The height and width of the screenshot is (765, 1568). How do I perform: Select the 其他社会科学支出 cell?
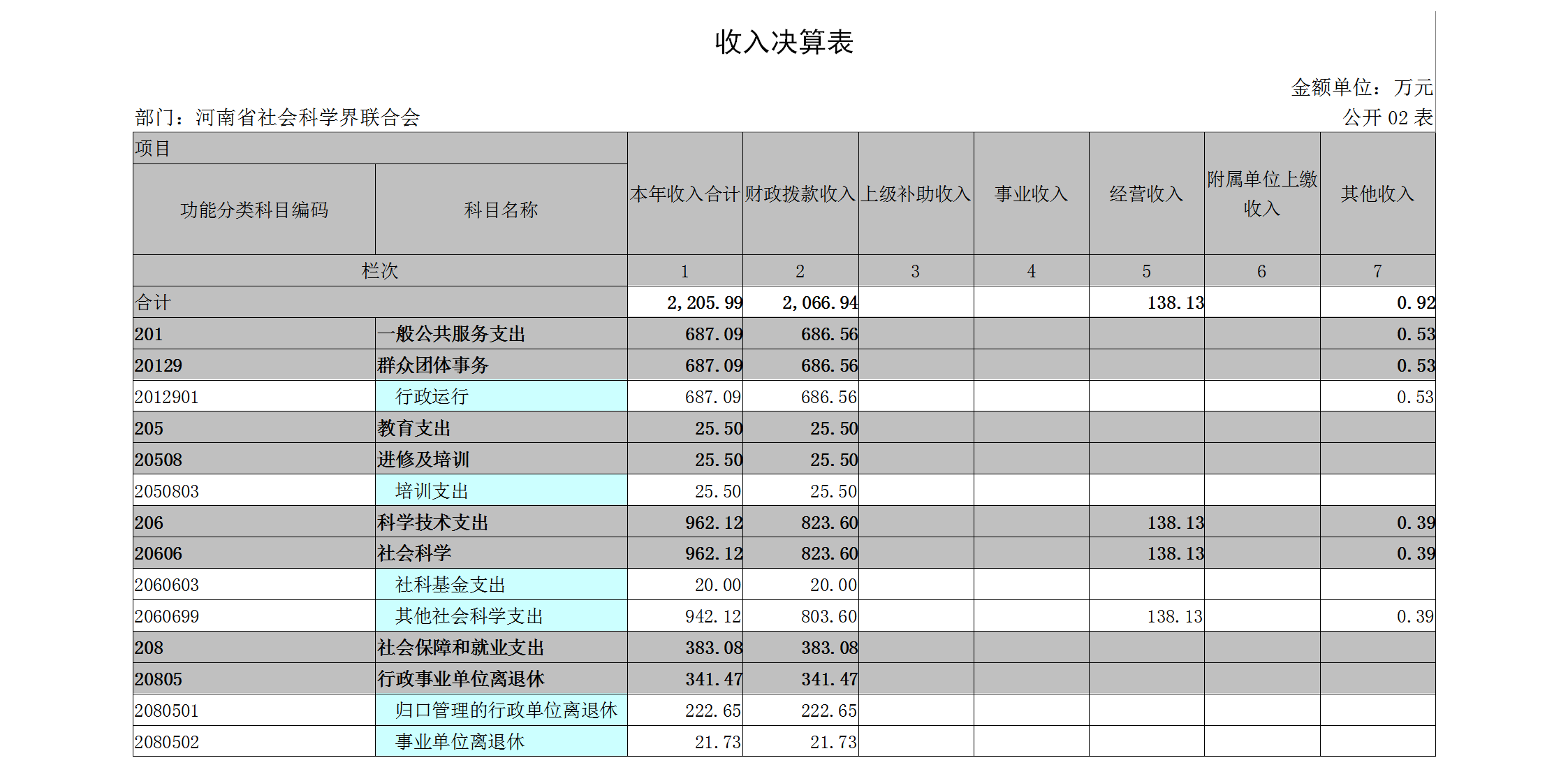tap(469, 616)
